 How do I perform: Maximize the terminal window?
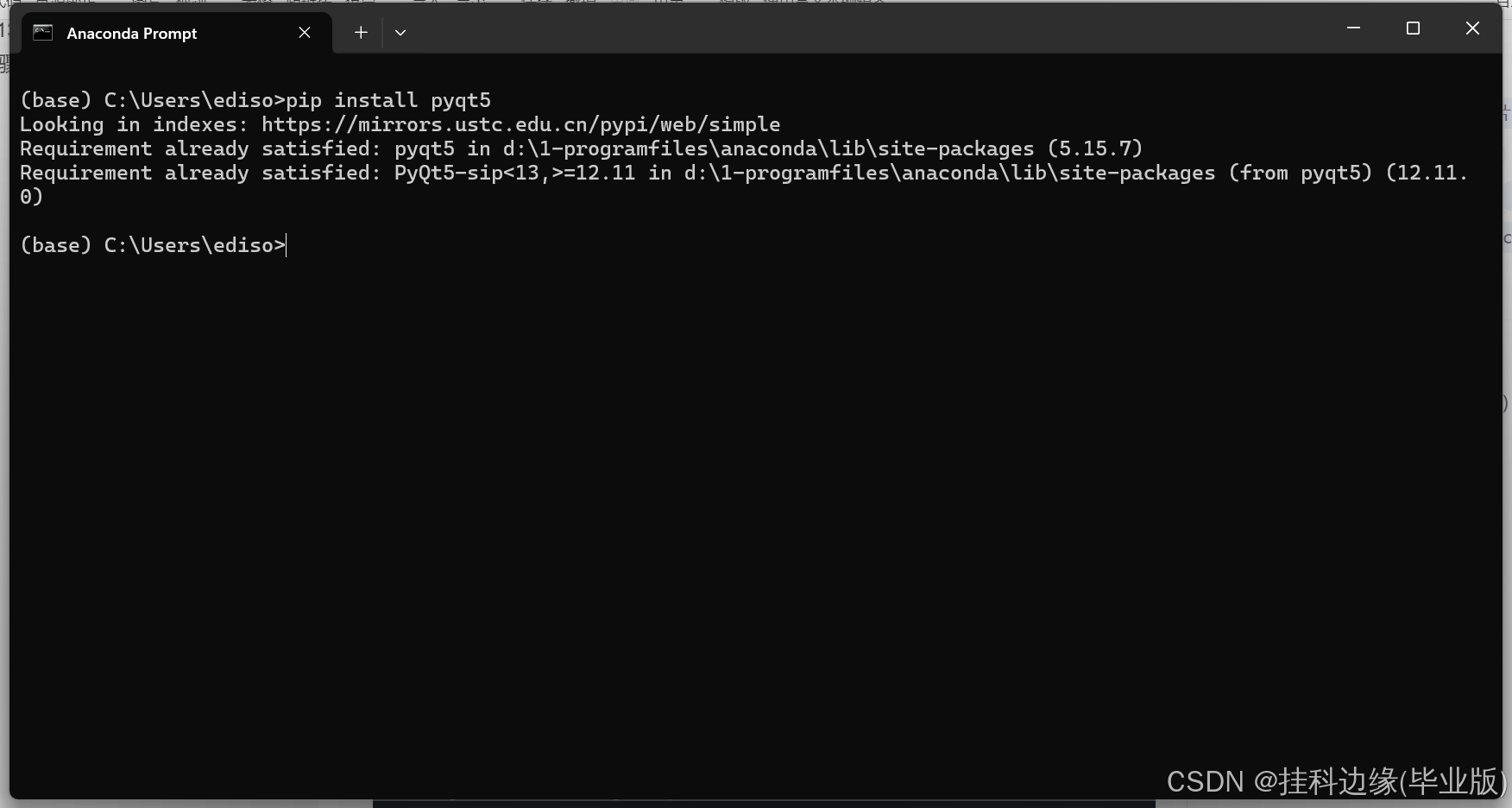pos(1413,28)
